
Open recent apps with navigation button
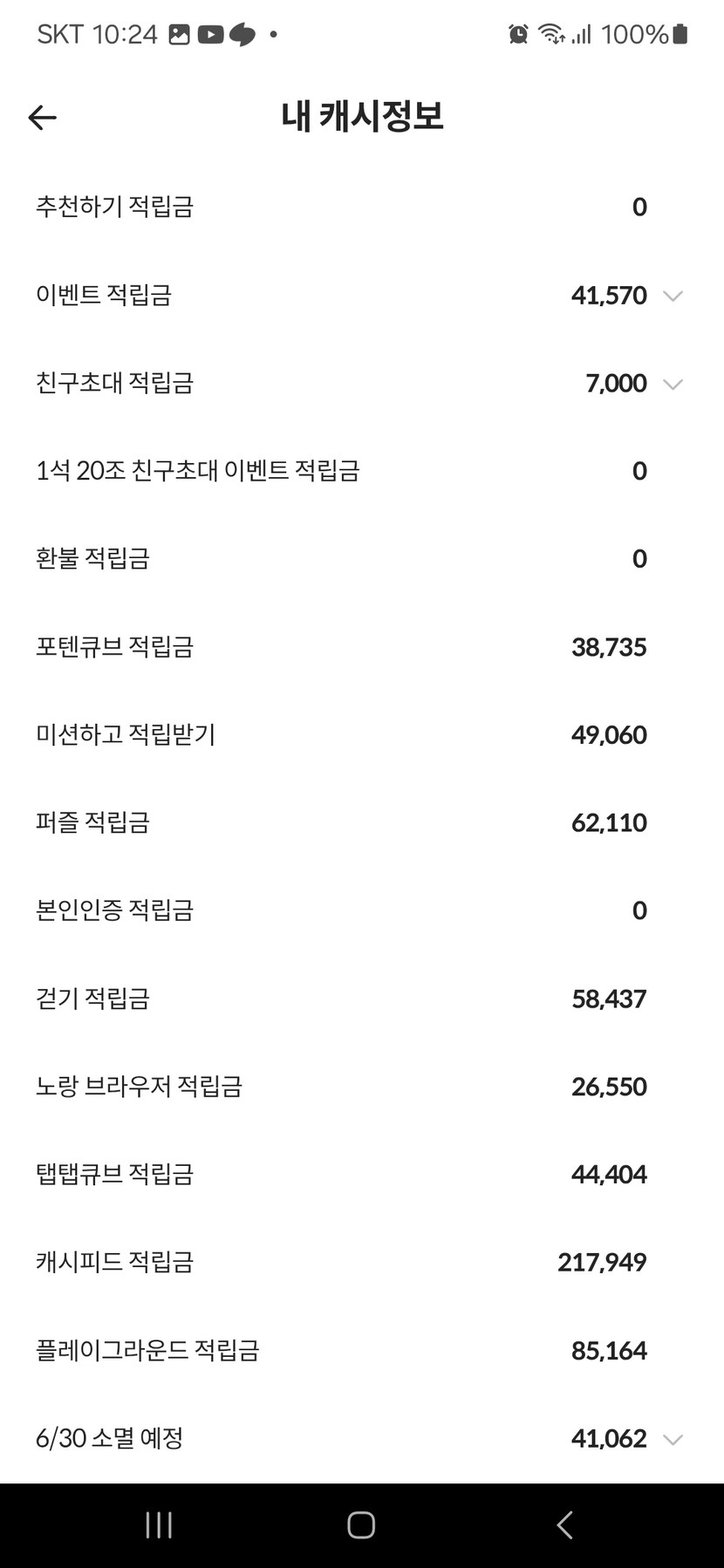[x=159, y=1524]
